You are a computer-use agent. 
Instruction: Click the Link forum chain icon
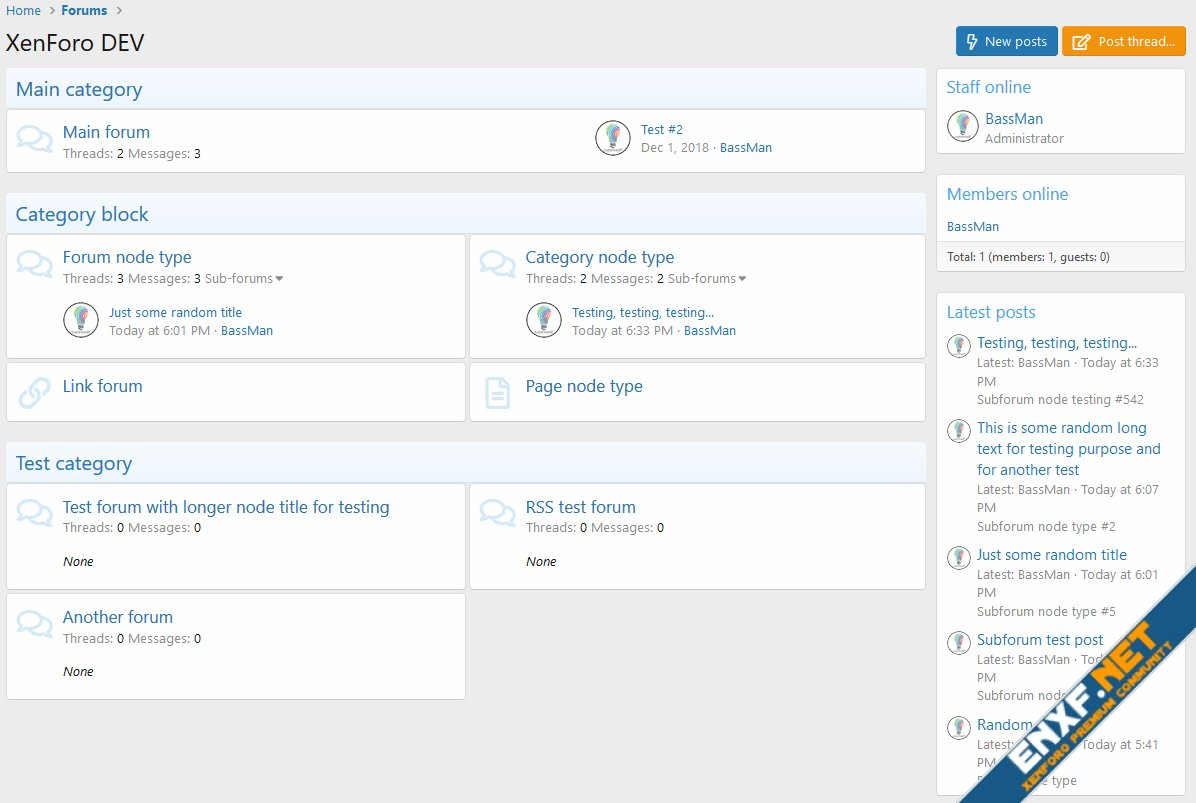pos(35,392)
